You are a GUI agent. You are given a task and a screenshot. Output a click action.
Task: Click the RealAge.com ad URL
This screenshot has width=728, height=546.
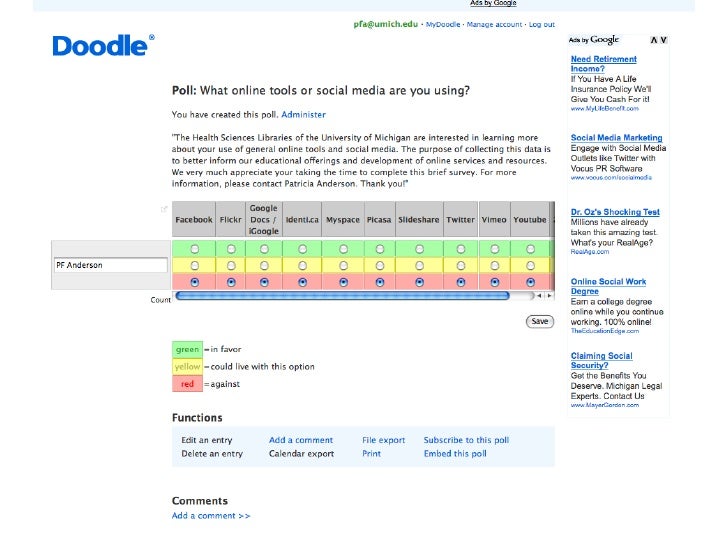coord(590,252)
